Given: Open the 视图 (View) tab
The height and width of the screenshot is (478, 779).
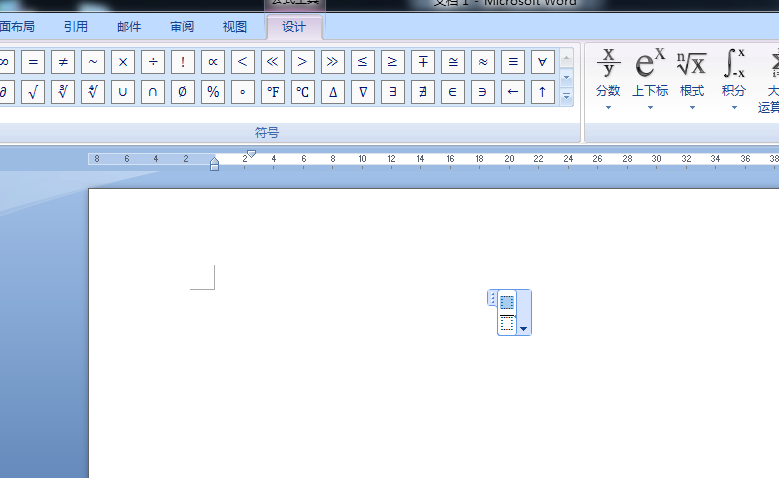Looking at the screenshot, I should coord(235,27).
